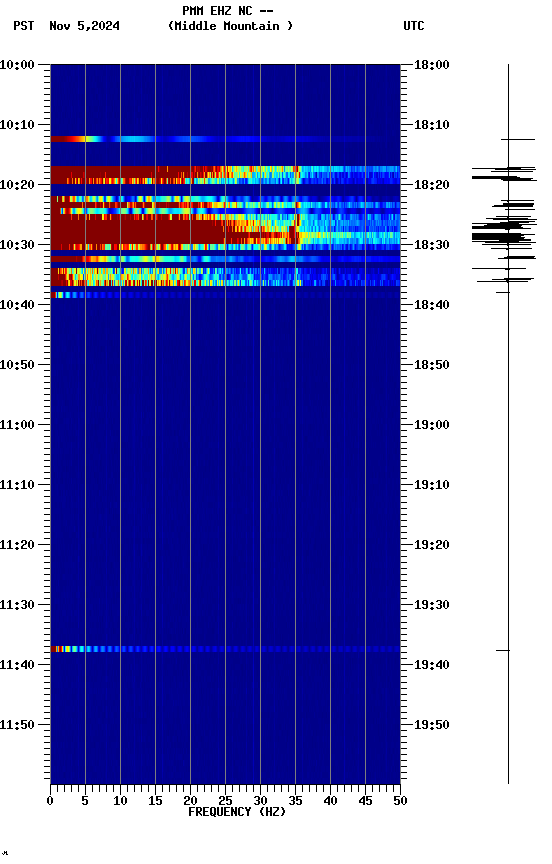Click the 'PST' timezone label
The image size is (552, 864).
24,26
